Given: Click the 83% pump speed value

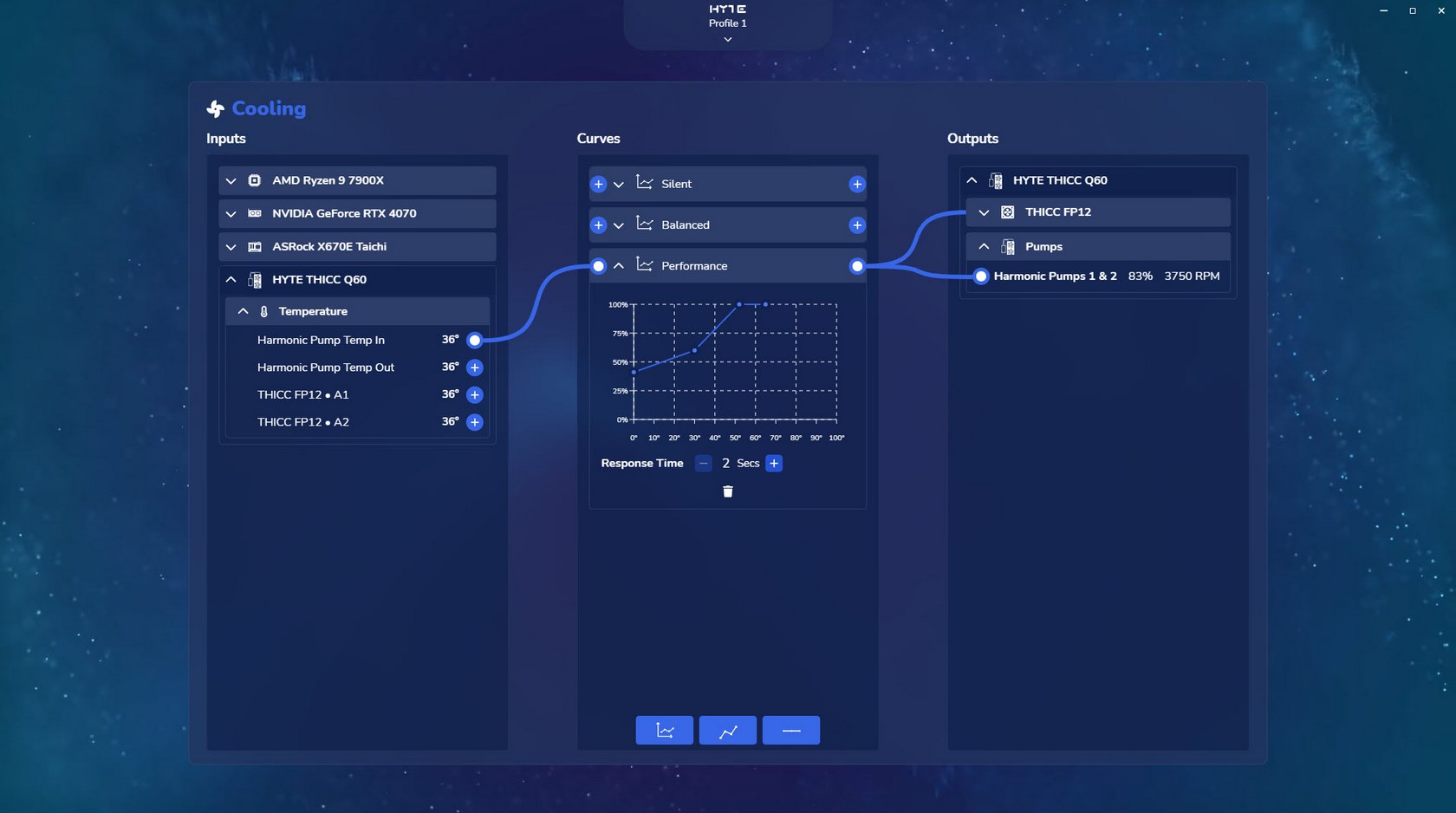Looking at the screenshot, I should [x=1141, y=276].
